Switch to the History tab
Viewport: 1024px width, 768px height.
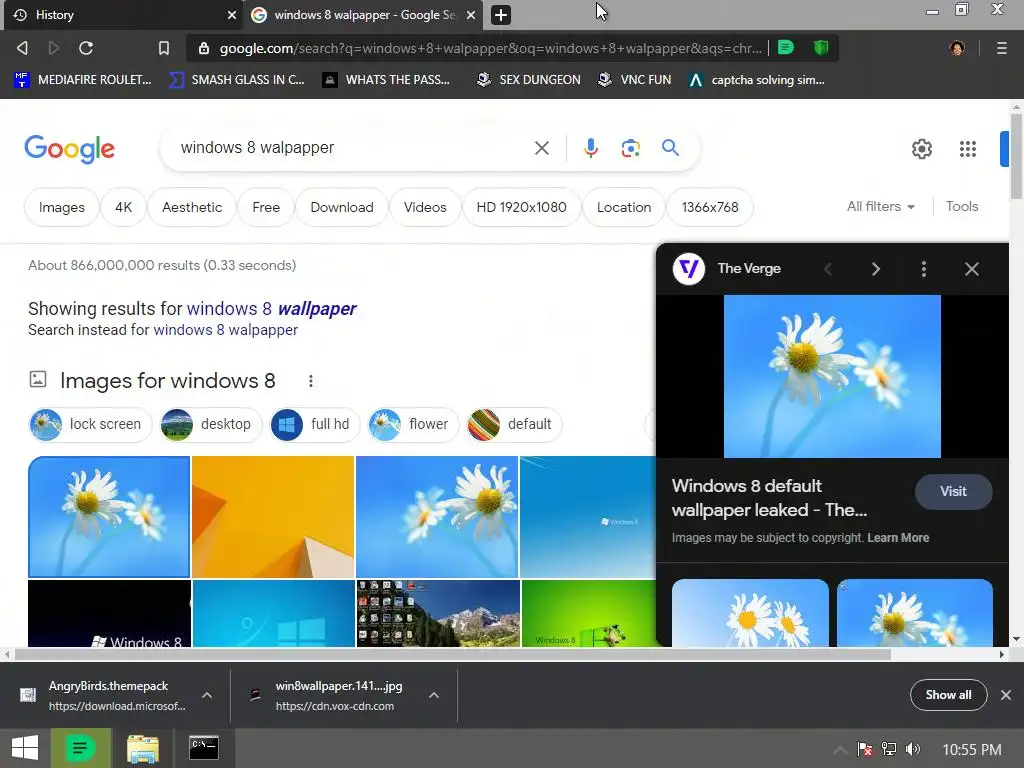[124, 15]
